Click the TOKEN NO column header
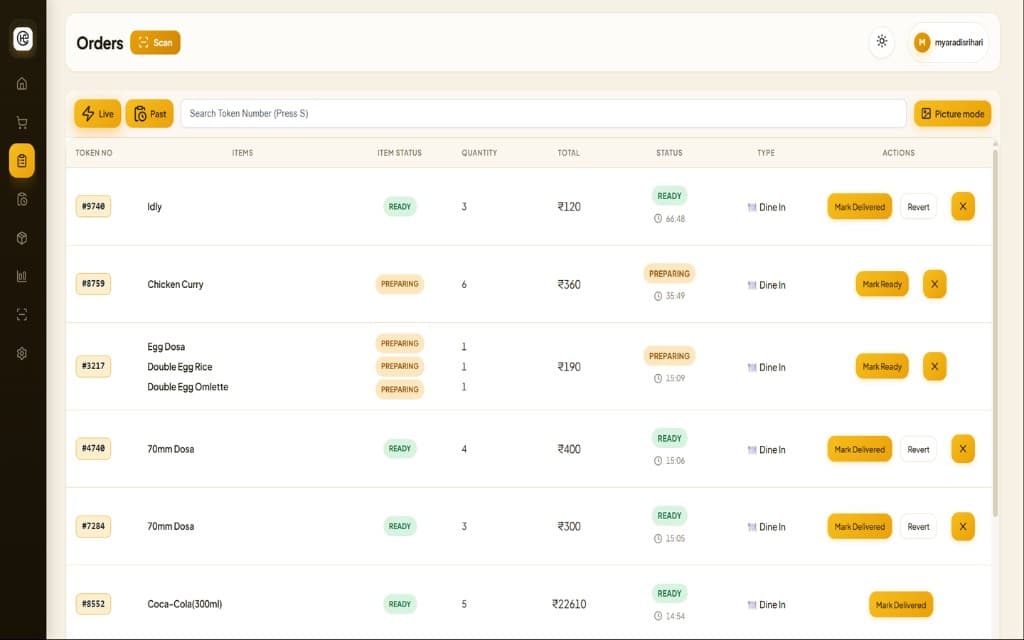Screen dimensions: 1024x640 93,153
